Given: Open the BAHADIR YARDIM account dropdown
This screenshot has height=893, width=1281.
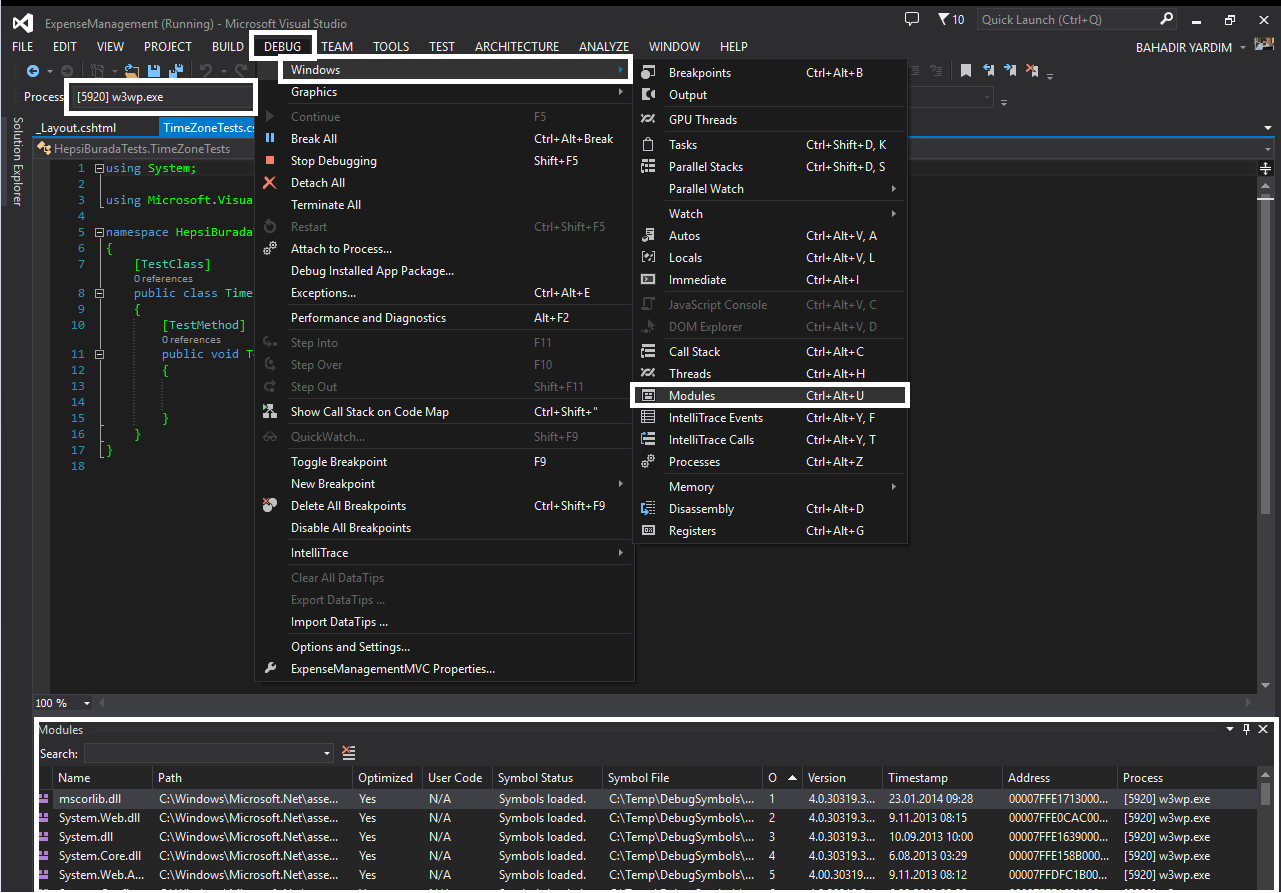Looking at the screenshot, I should coord(1243,47).
